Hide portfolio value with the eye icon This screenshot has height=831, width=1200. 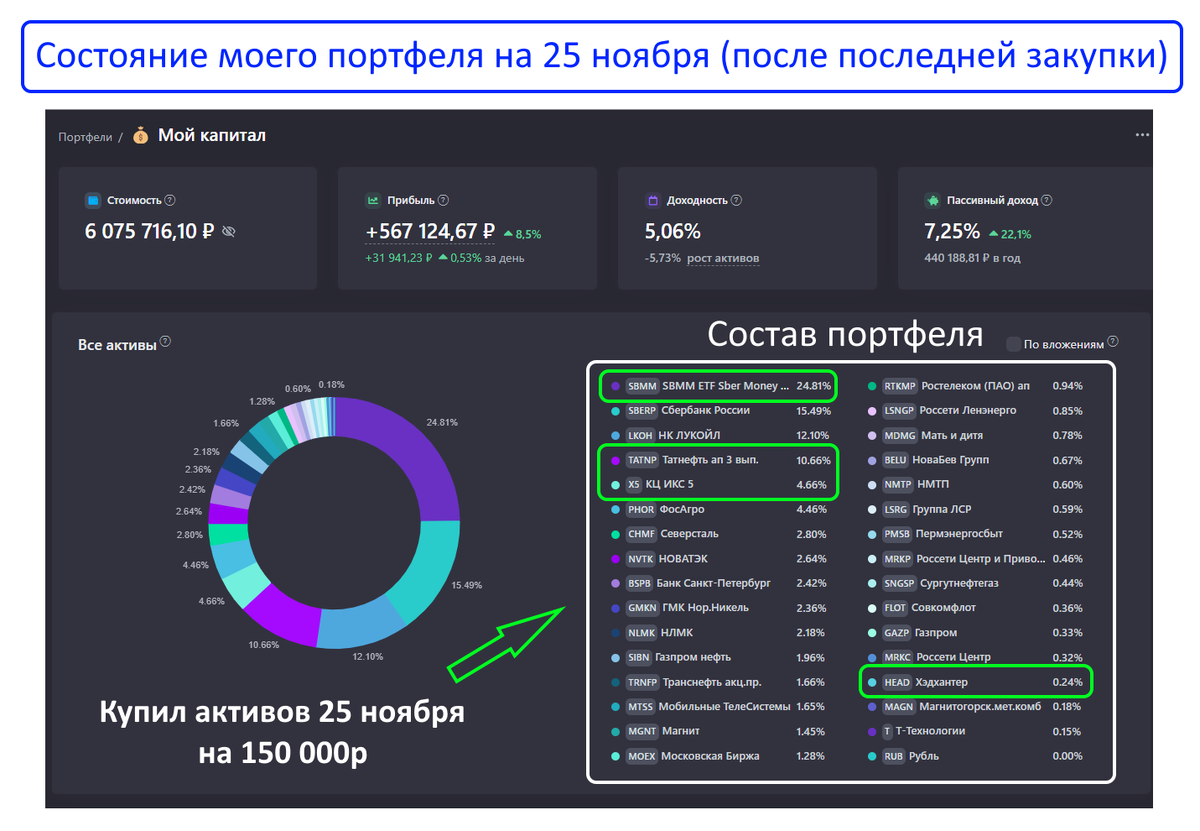coord(228,232)
